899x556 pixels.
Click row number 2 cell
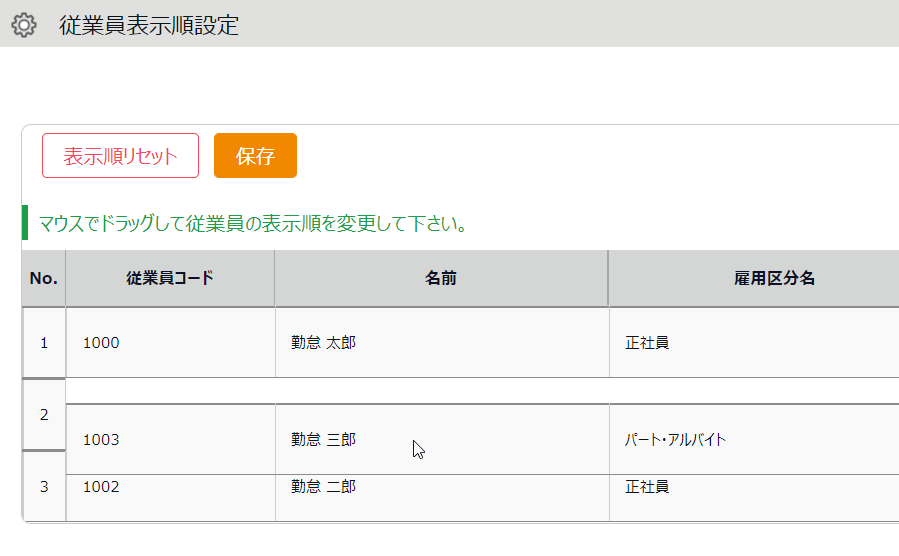pyautogui.click(x=44, y=414)
